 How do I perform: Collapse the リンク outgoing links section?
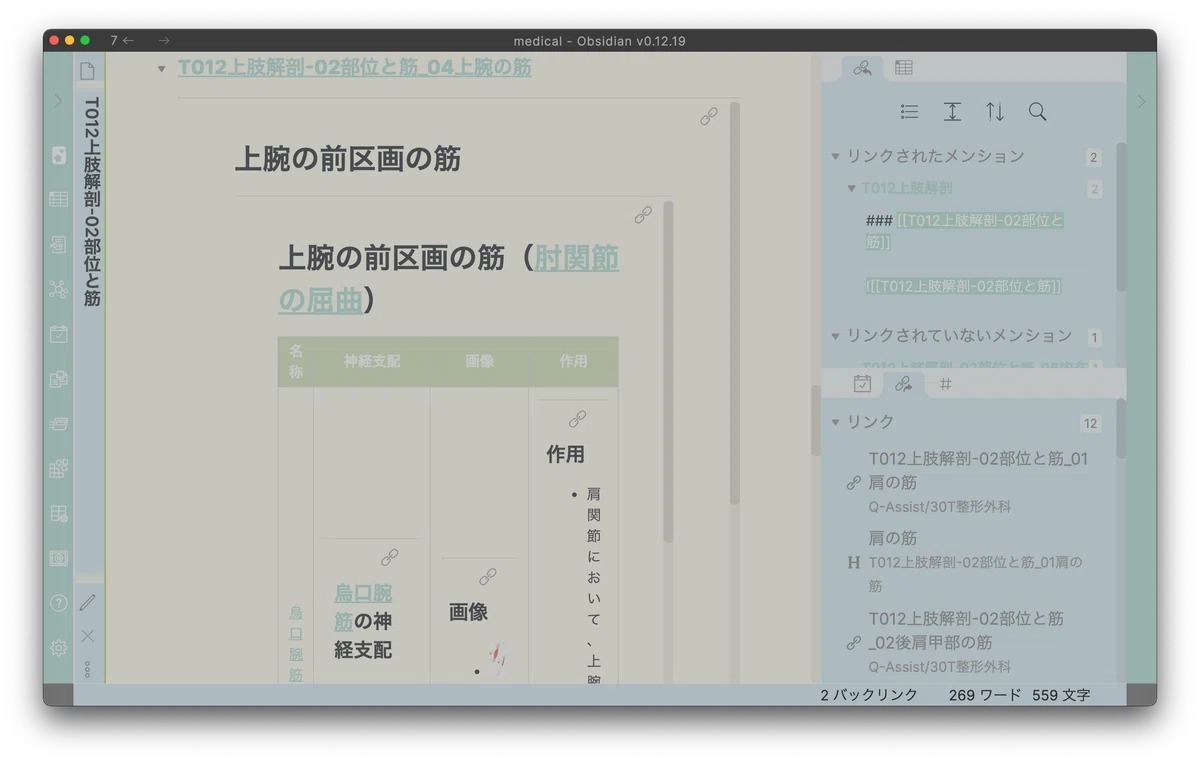[835, 423]
